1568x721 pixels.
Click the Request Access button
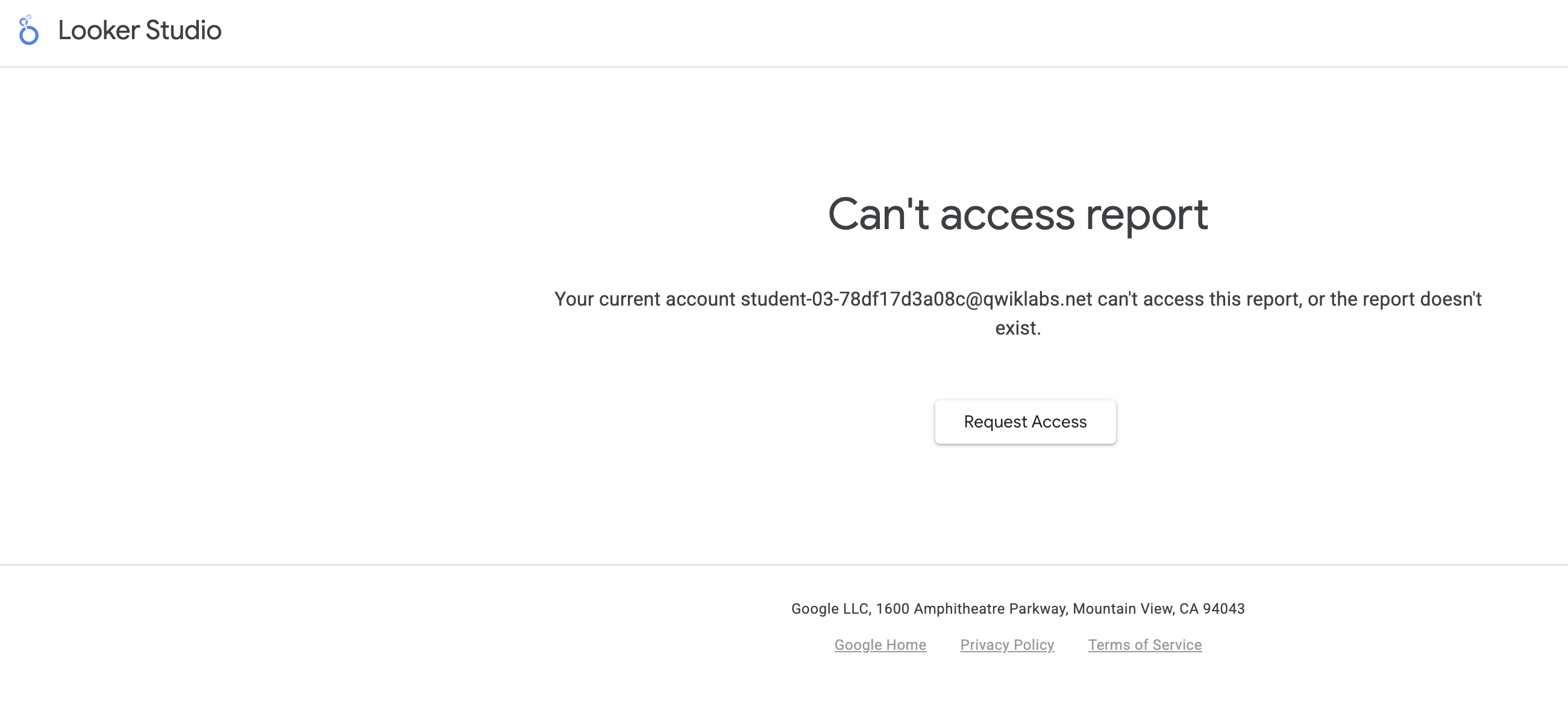coord(1025,421)
